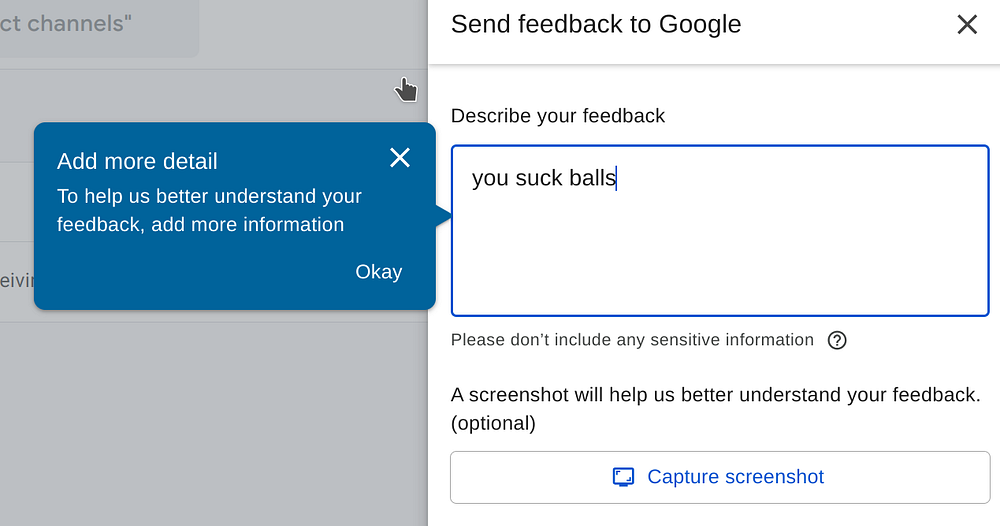This screenshot has width=1000, height=526.
Task: Click the Capture screenshot button
Action: (x=720, y=477)
